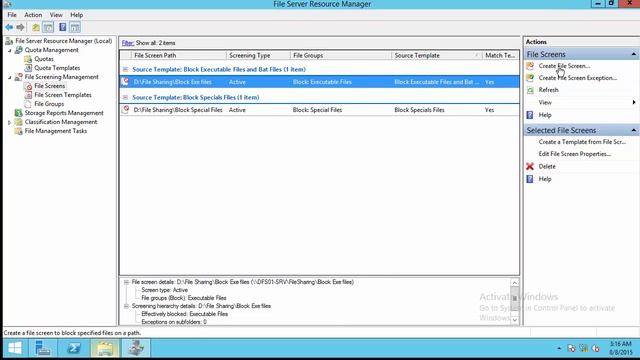Show hidden system tray icons arrow

point(559,349)
